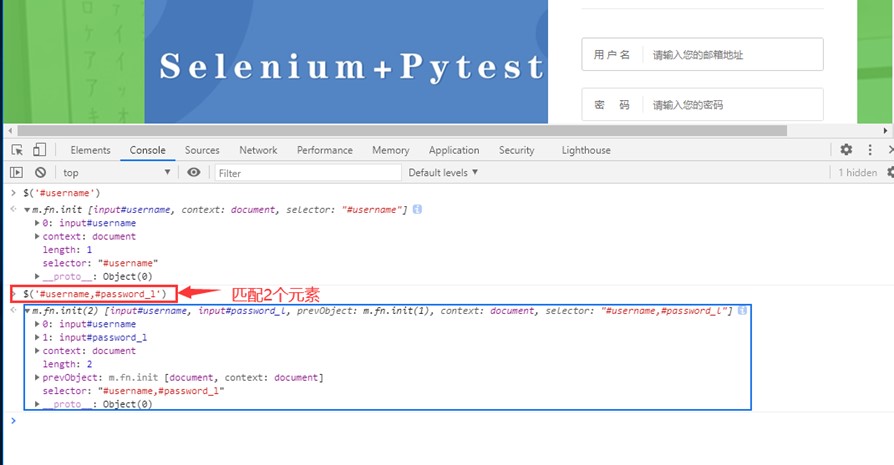Image resolution: width=894 pixels, height=465 pixels.
Task: Click the "1 hidden" messages indicator
Action: pyautogui.click(x=857, y=172)
